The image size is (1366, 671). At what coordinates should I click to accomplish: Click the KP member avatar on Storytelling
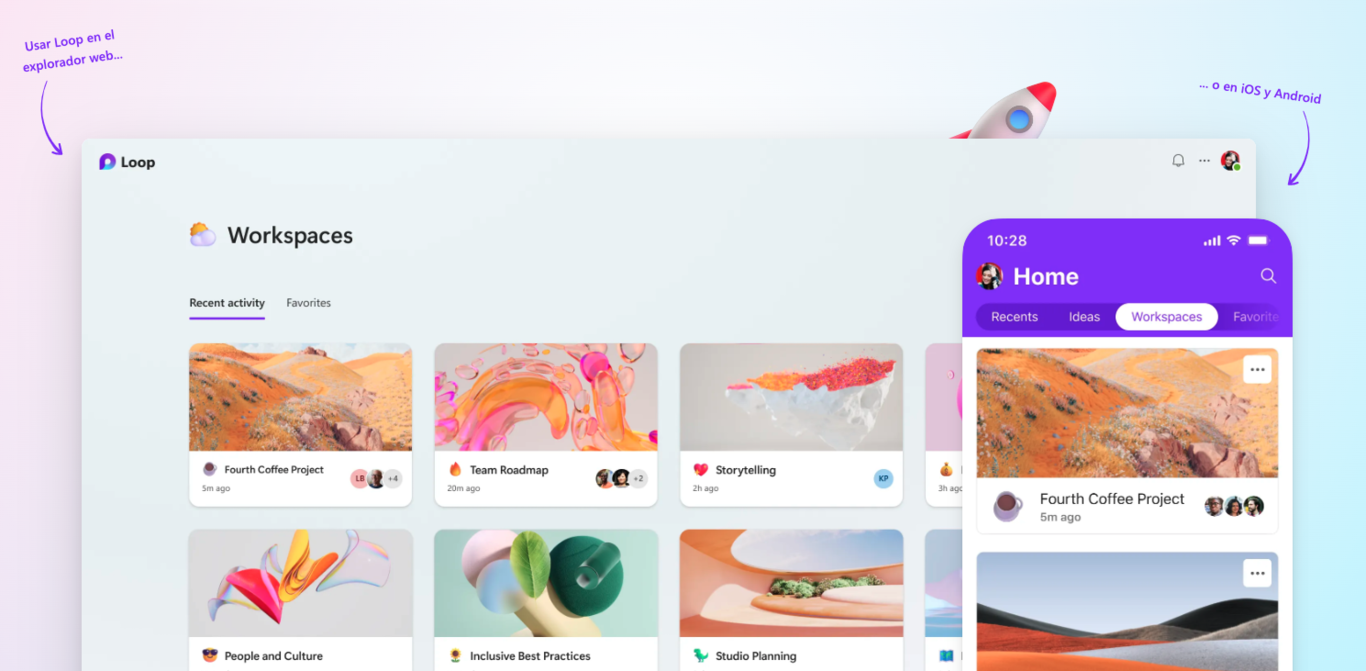(883, 478)
